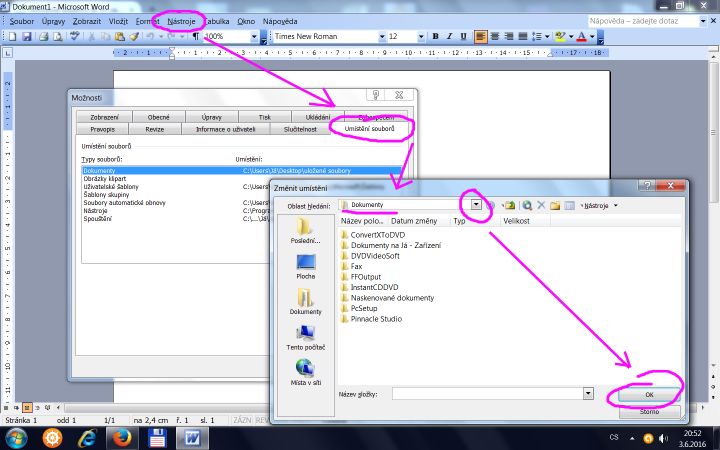720x450 pixels.
Task: Open the Nástroje dropdown in file dialog
Action: tap(600, 206)
